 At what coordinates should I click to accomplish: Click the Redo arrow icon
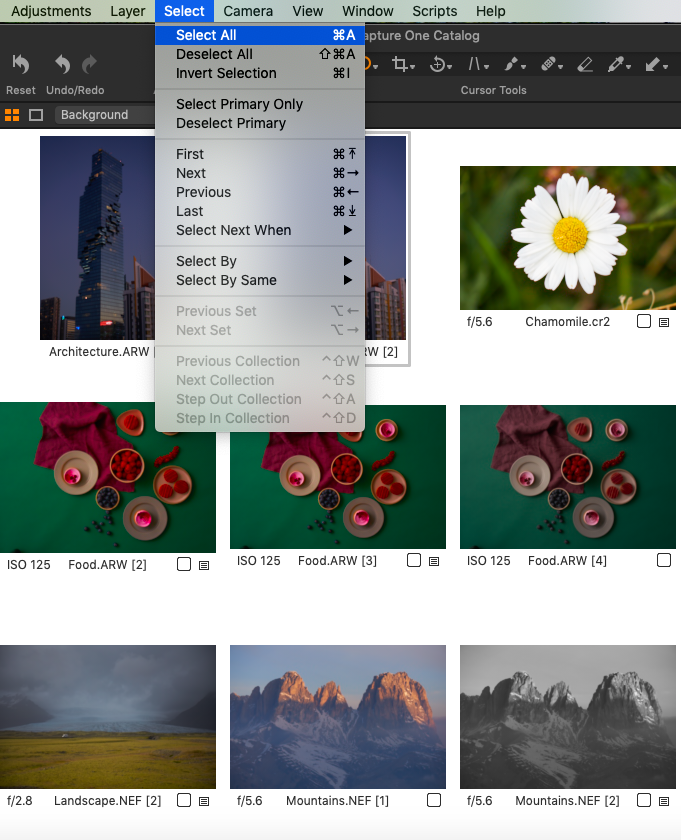pos(89,64)
